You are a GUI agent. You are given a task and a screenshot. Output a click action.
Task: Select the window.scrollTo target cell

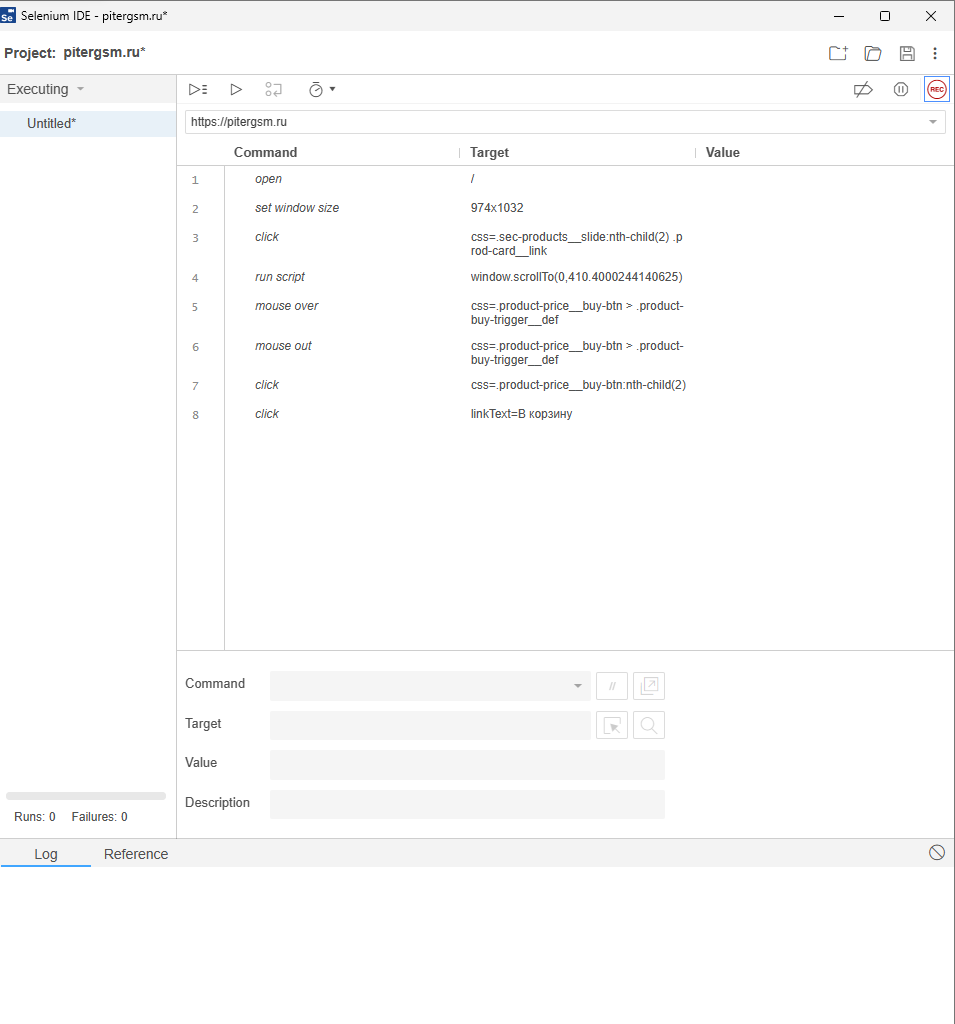coord(576,277)
